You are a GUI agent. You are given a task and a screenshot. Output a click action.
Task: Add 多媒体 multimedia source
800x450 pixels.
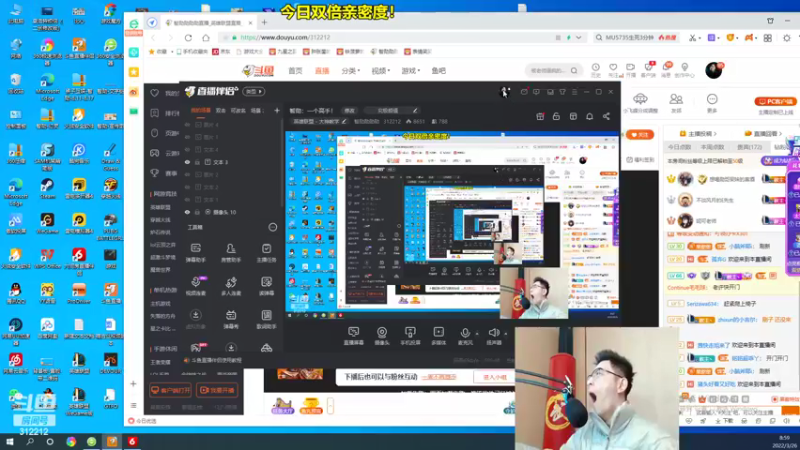(x=438, y=336)
